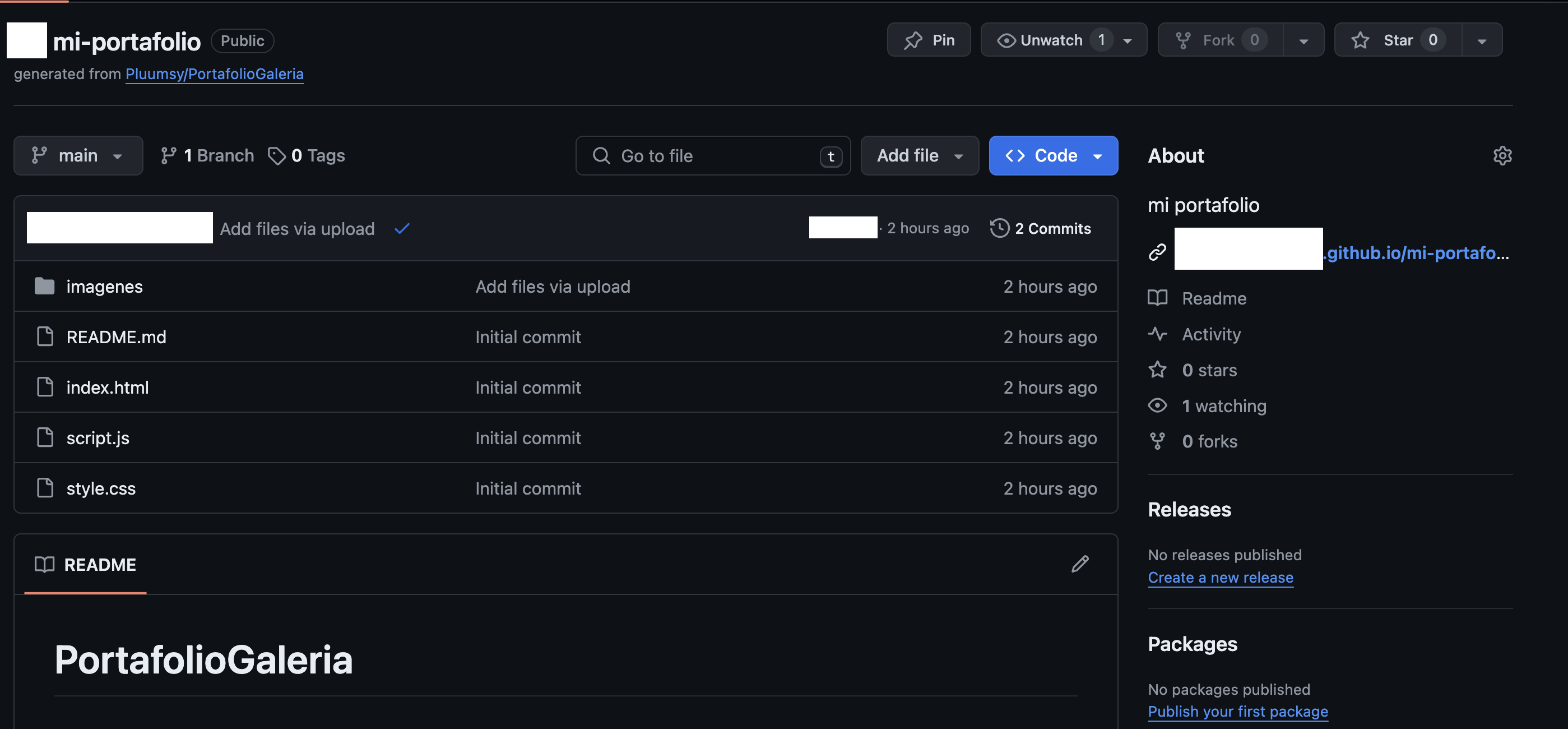Open the README.md file

[x=116, y=337]
